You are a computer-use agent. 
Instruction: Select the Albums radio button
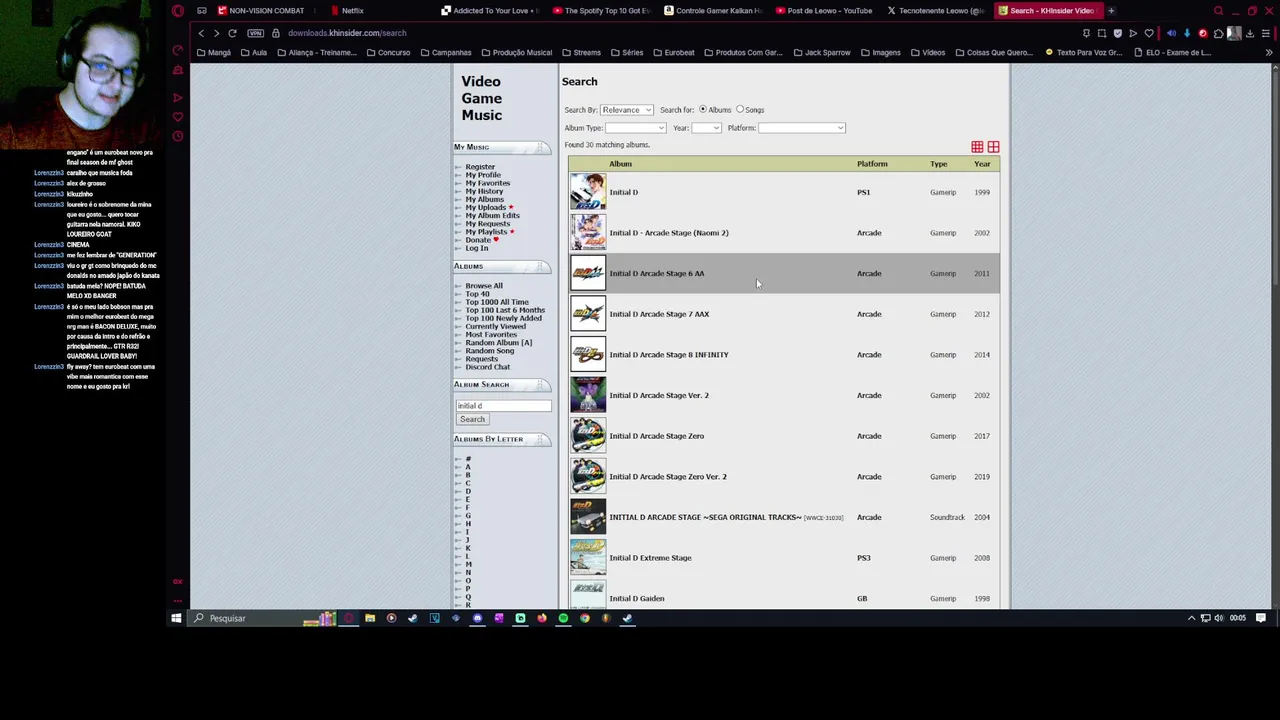pos(702,109)
